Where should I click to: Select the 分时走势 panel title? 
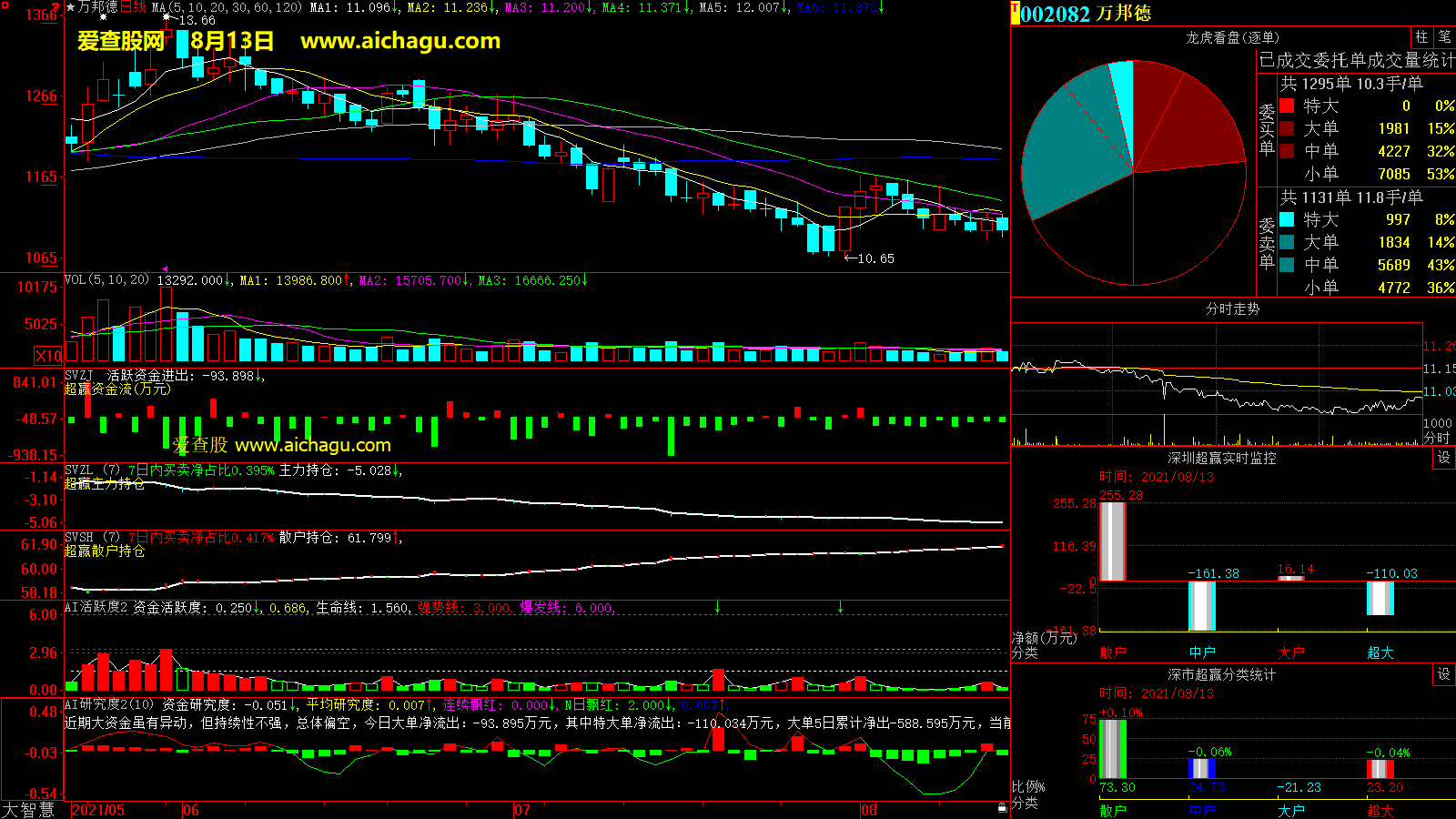click(x=1232, y=309)
